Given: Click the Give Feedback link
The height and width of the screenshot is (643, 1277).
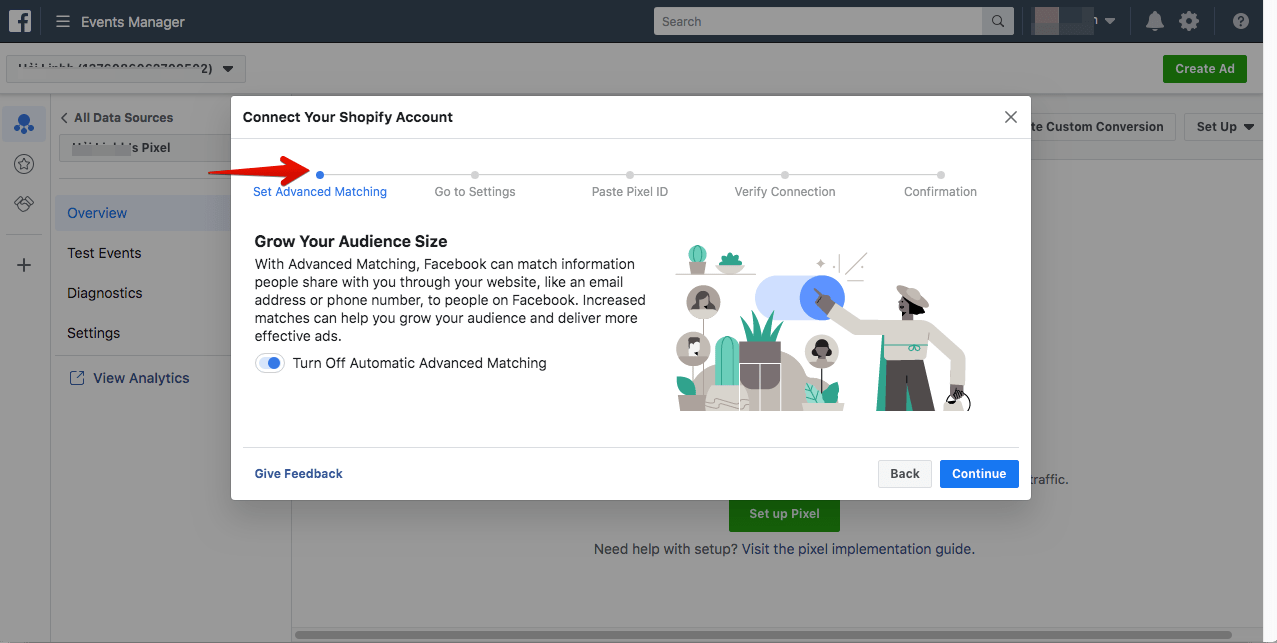Looking at the screenshot, I should coord(299,474).
